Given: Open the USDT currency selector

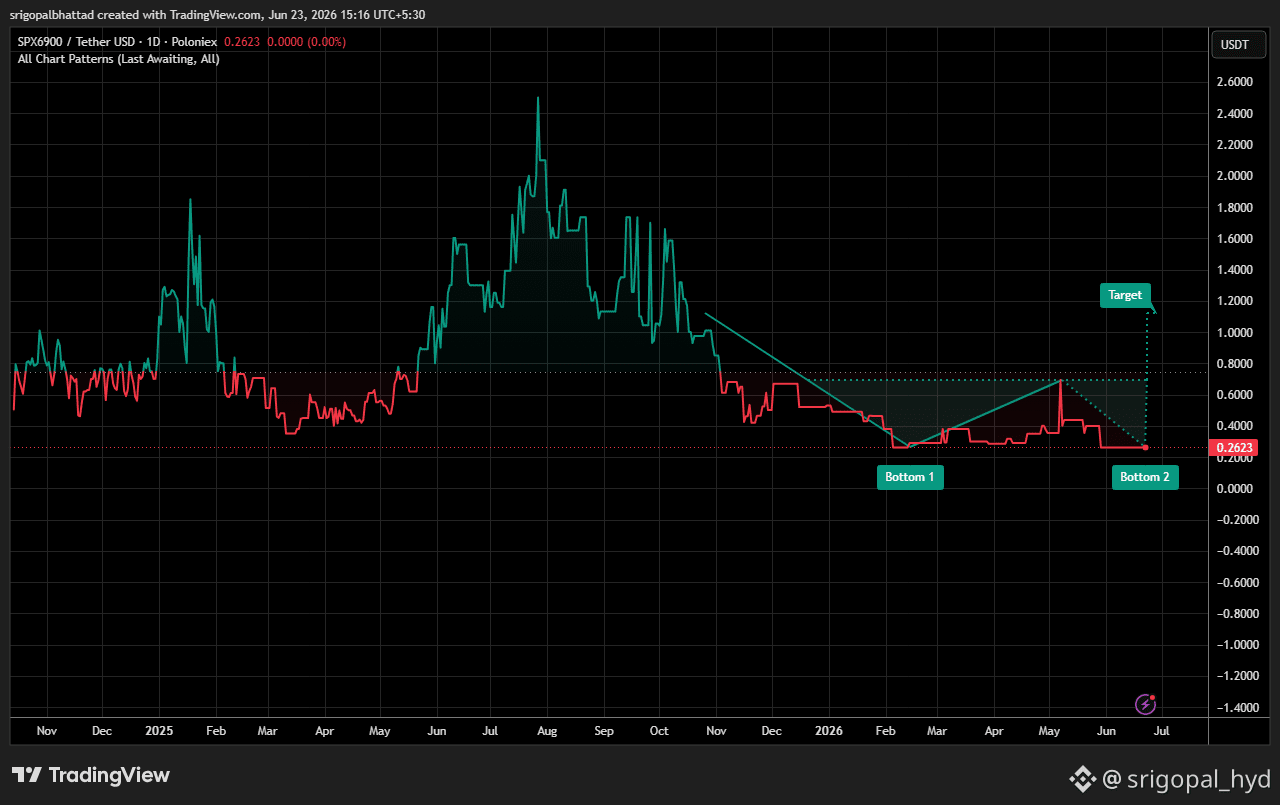Looking at the screenshot, I should tap(1236, 45).
